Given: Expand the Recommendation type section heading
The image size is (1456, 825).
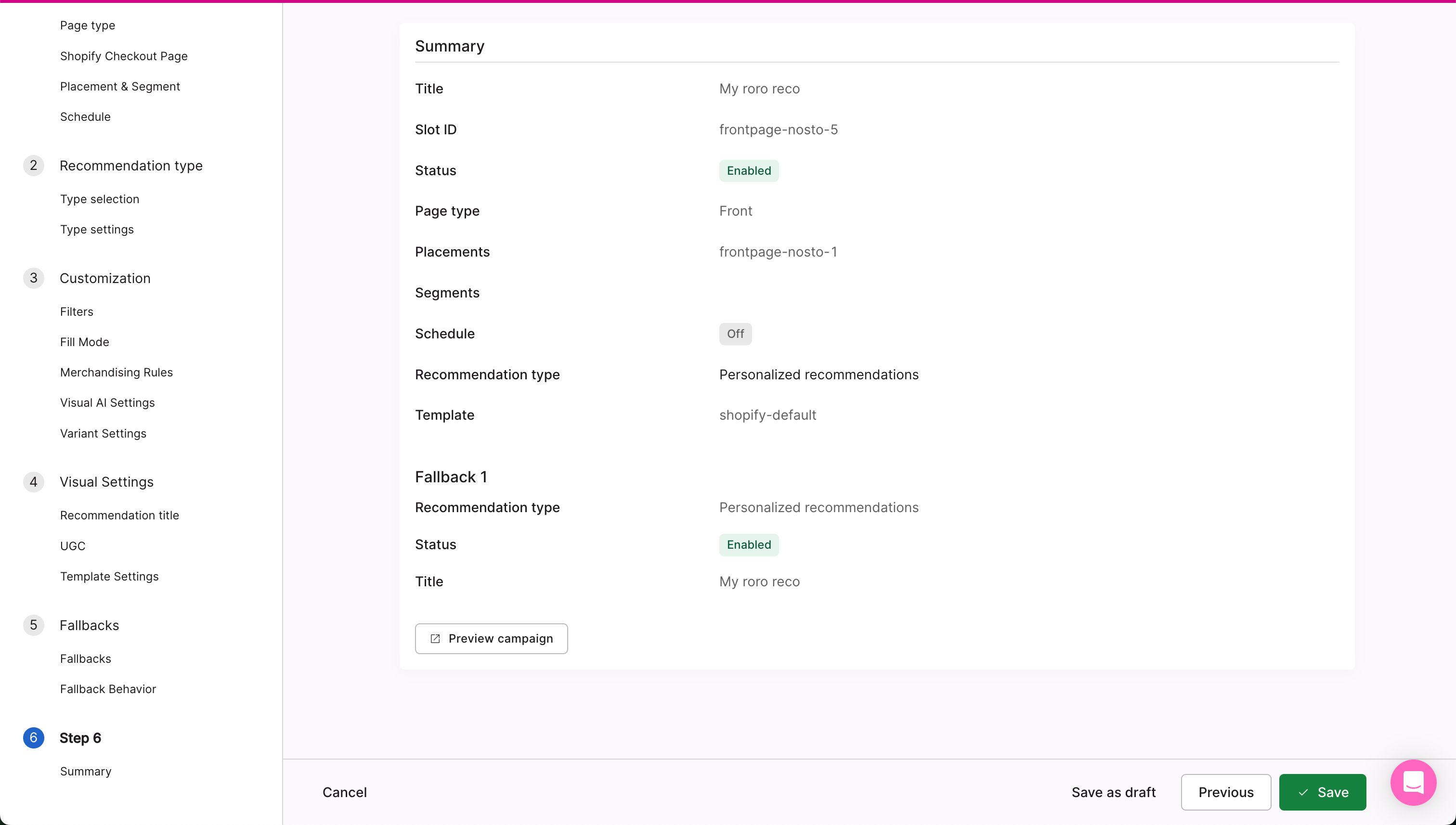Looking at the screenshot, I should (x=131, y=166).
